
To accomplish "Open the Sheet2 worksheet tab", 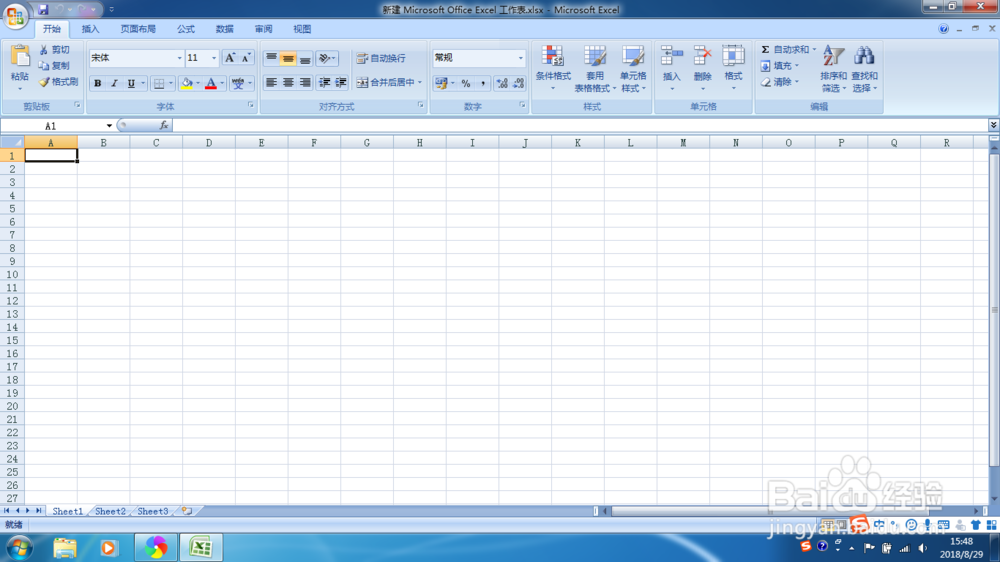I will (x=110, y=511).
